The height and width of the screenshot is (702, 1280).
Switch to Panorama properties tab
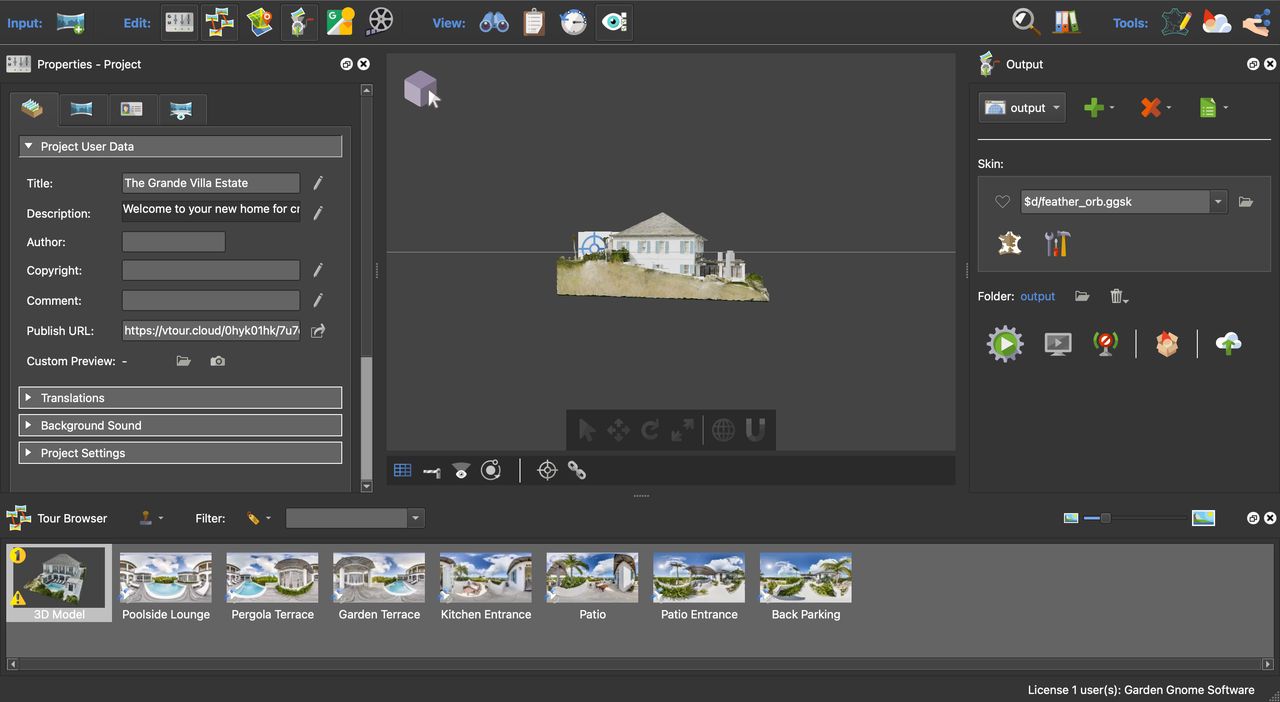[x=82, y=109]
